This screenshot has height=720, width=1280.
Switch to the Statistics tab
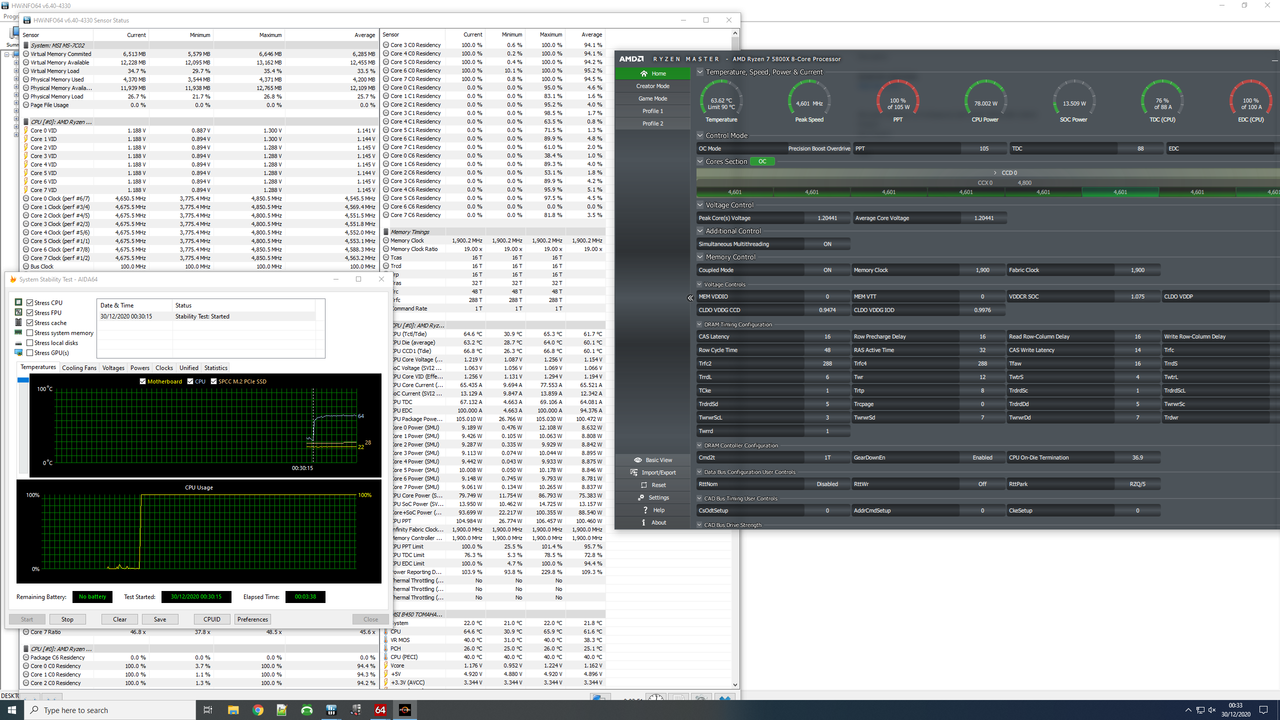pos(216,367)
